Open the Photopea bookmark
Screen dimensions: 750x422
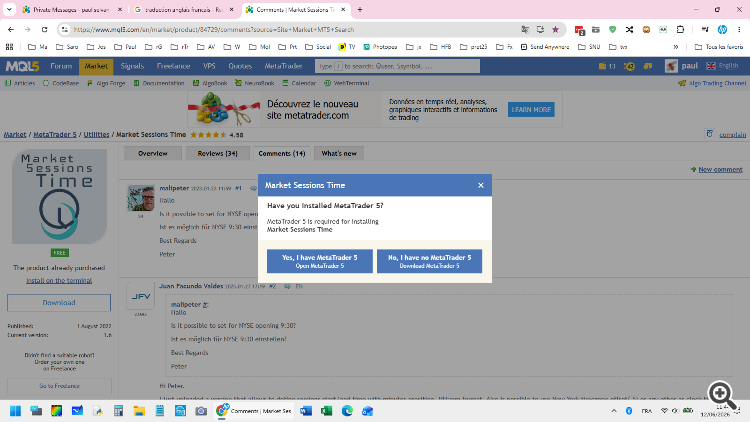tap(380, 47)
